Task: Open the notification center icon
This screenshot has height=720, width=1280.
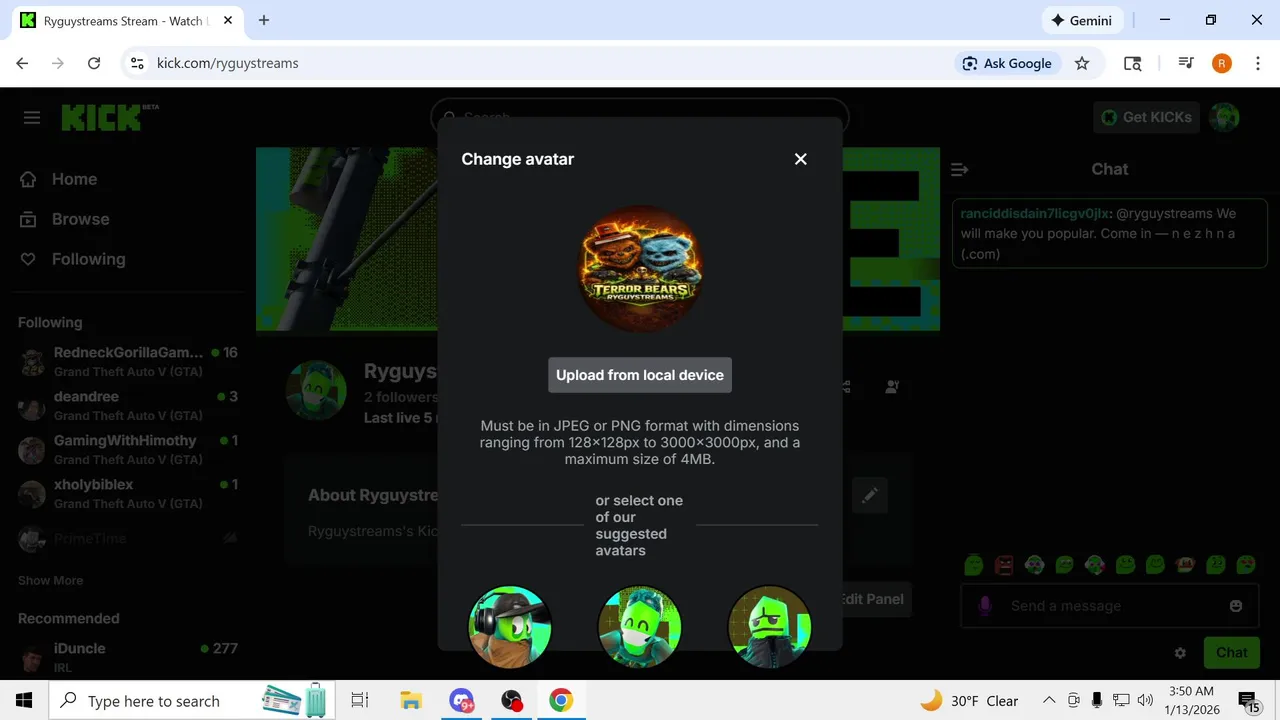Action: coord(1248,701)
